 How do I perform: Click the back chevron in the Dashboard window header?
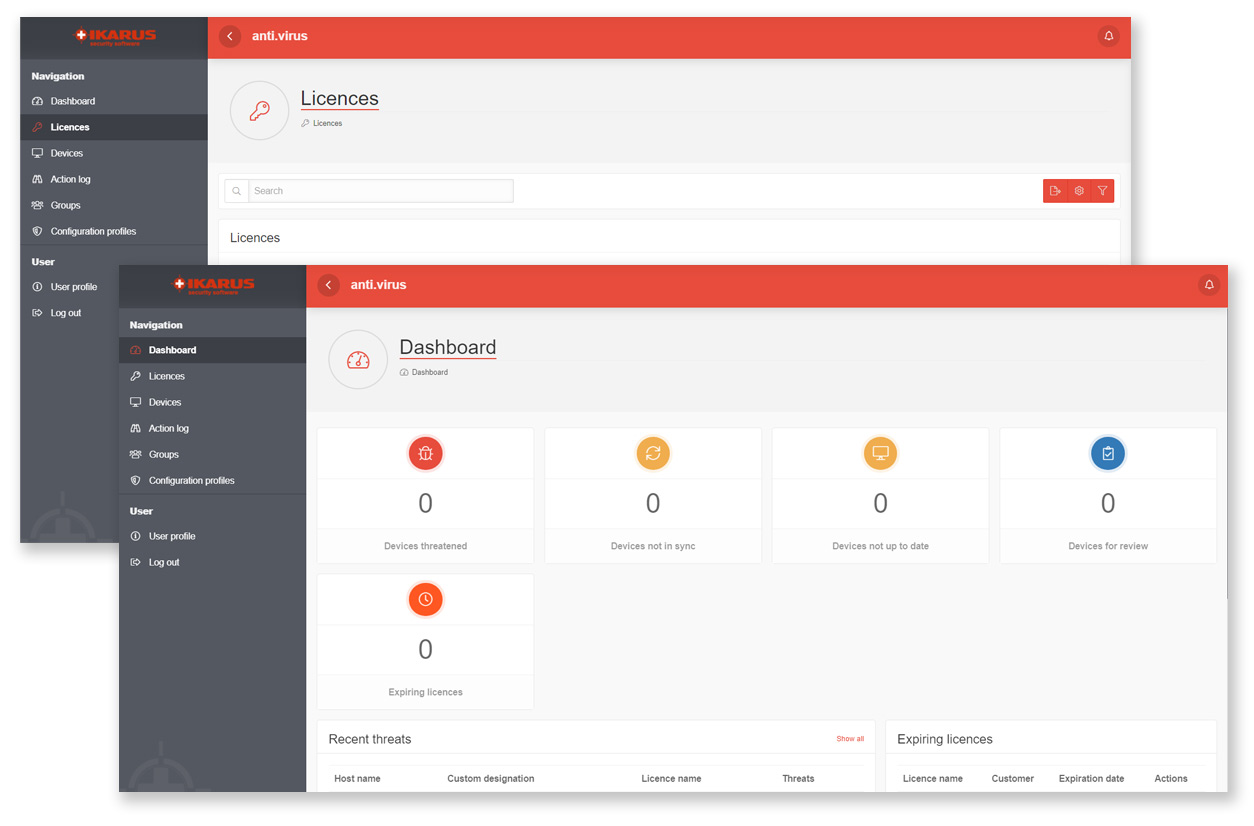(x=329, y=285)
